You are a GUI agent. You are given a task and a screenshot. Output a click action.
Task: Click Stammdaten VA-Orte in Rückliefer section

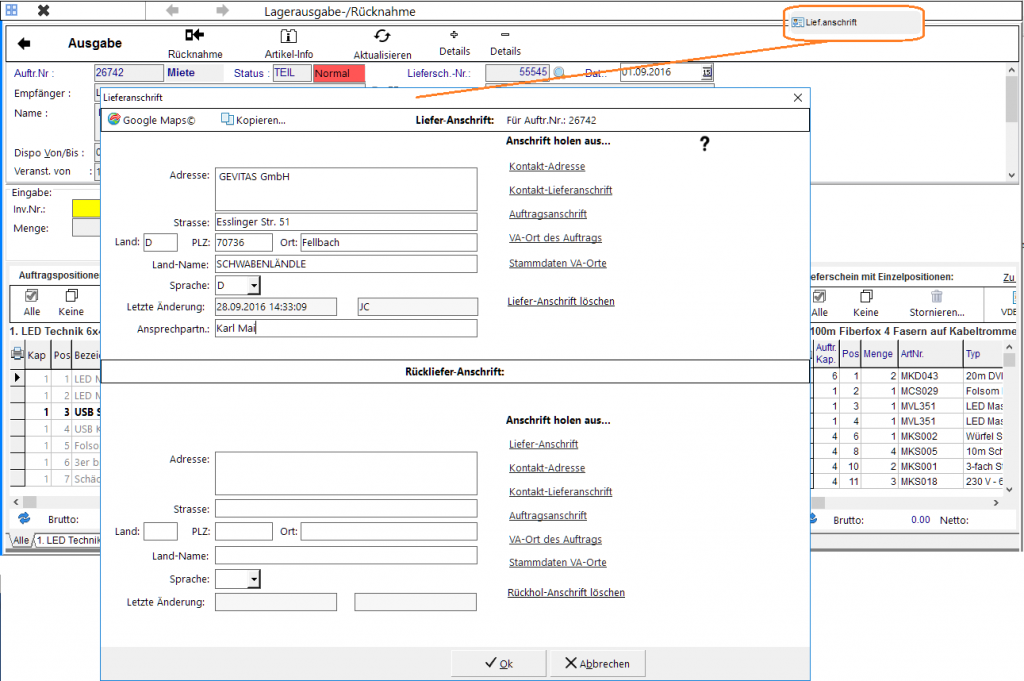tap(557, 562)
